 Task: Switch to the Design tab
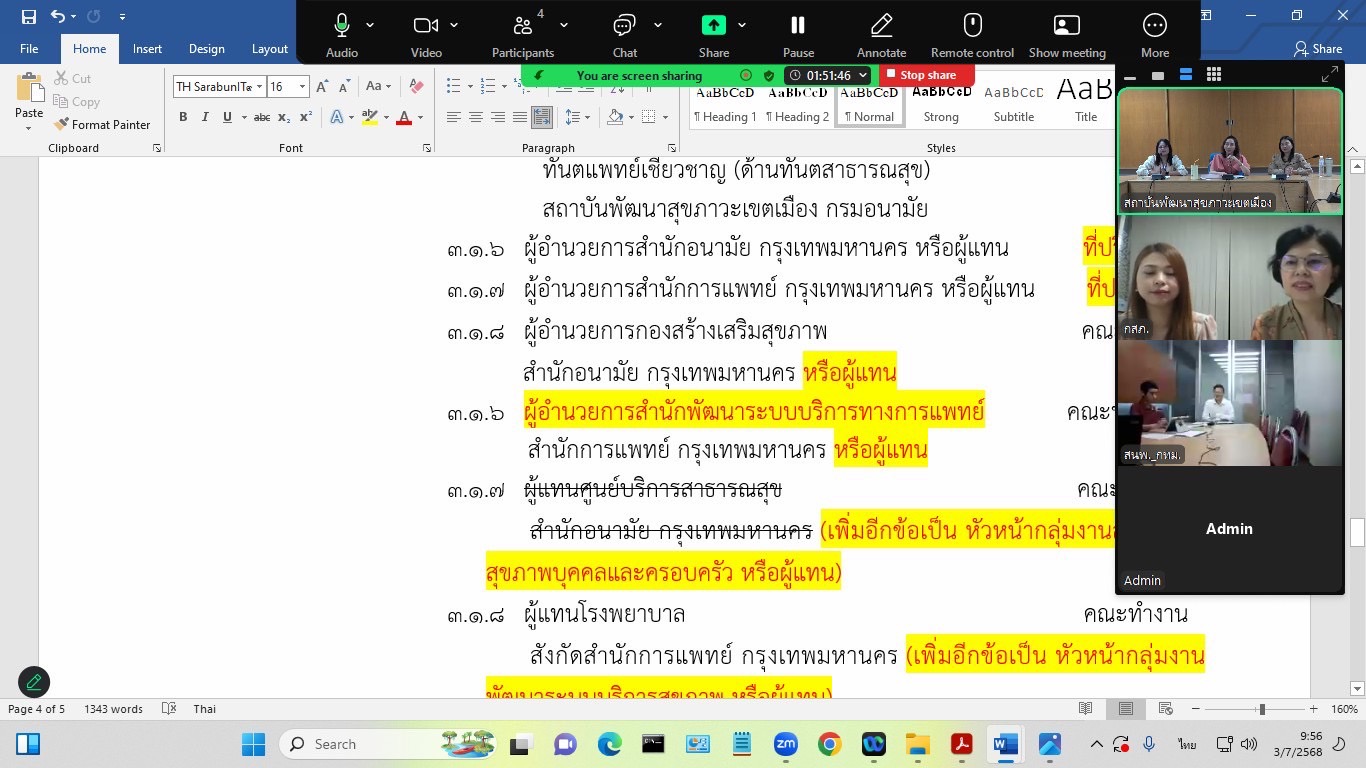point(207,49)
